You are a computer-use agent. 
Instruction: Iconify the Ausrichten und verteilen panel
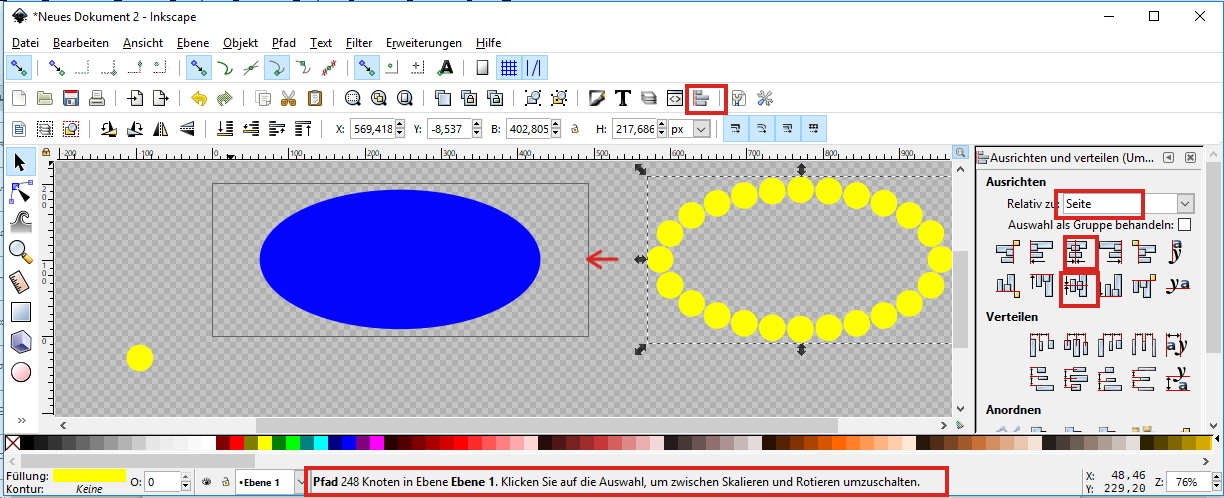(x=1168, y=157)
